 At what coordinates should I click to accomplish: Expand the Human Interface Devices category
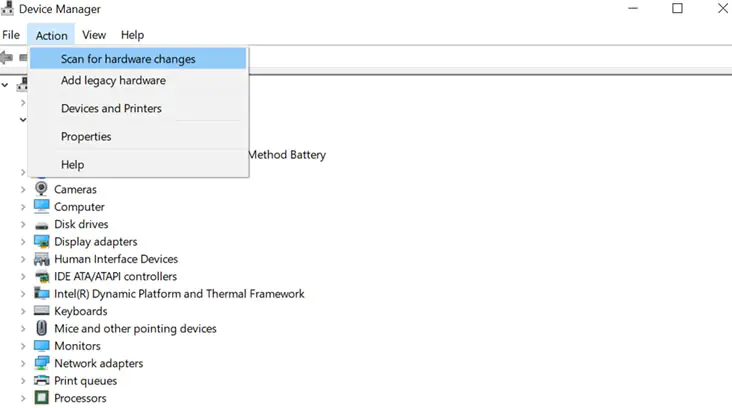click(22, 259)
